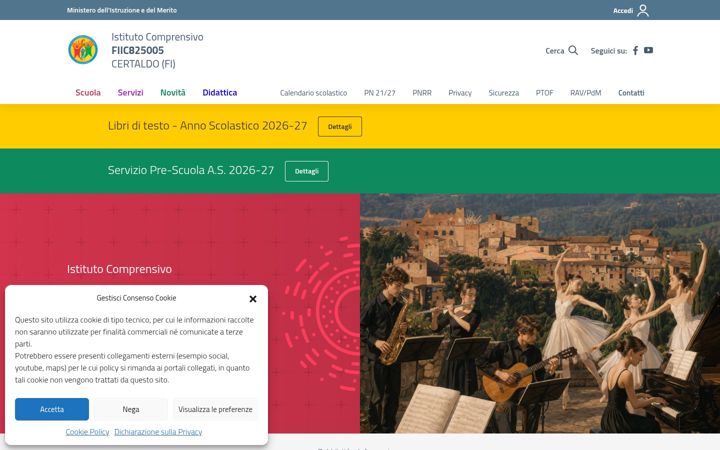The height and width of the screenshot is (450, 720).
Task: Close the cookie consent dialog
Action: [x=253, y=299]
